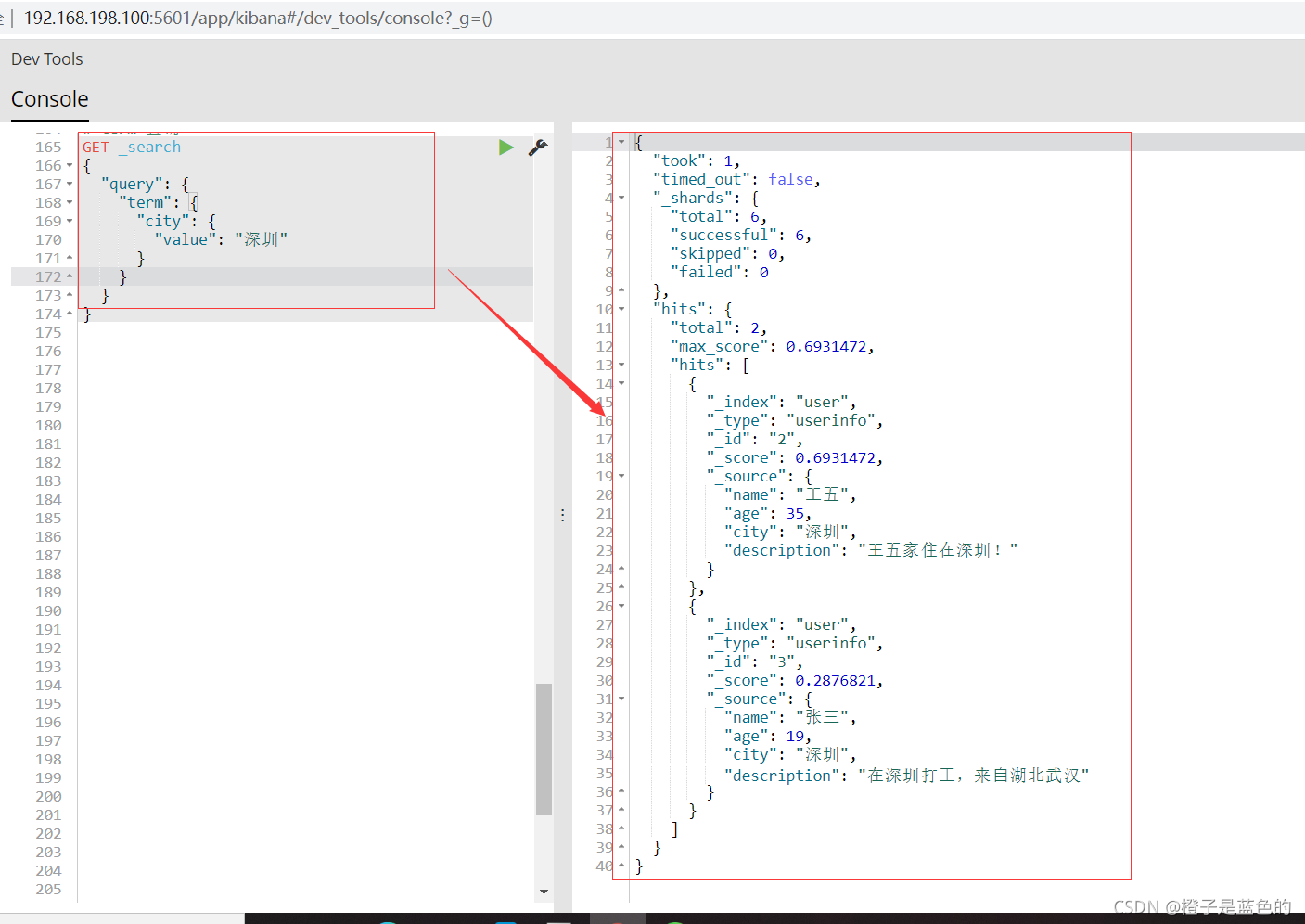
Task: Fold the first hit object at line 14
Action: [x=621, y=383]
